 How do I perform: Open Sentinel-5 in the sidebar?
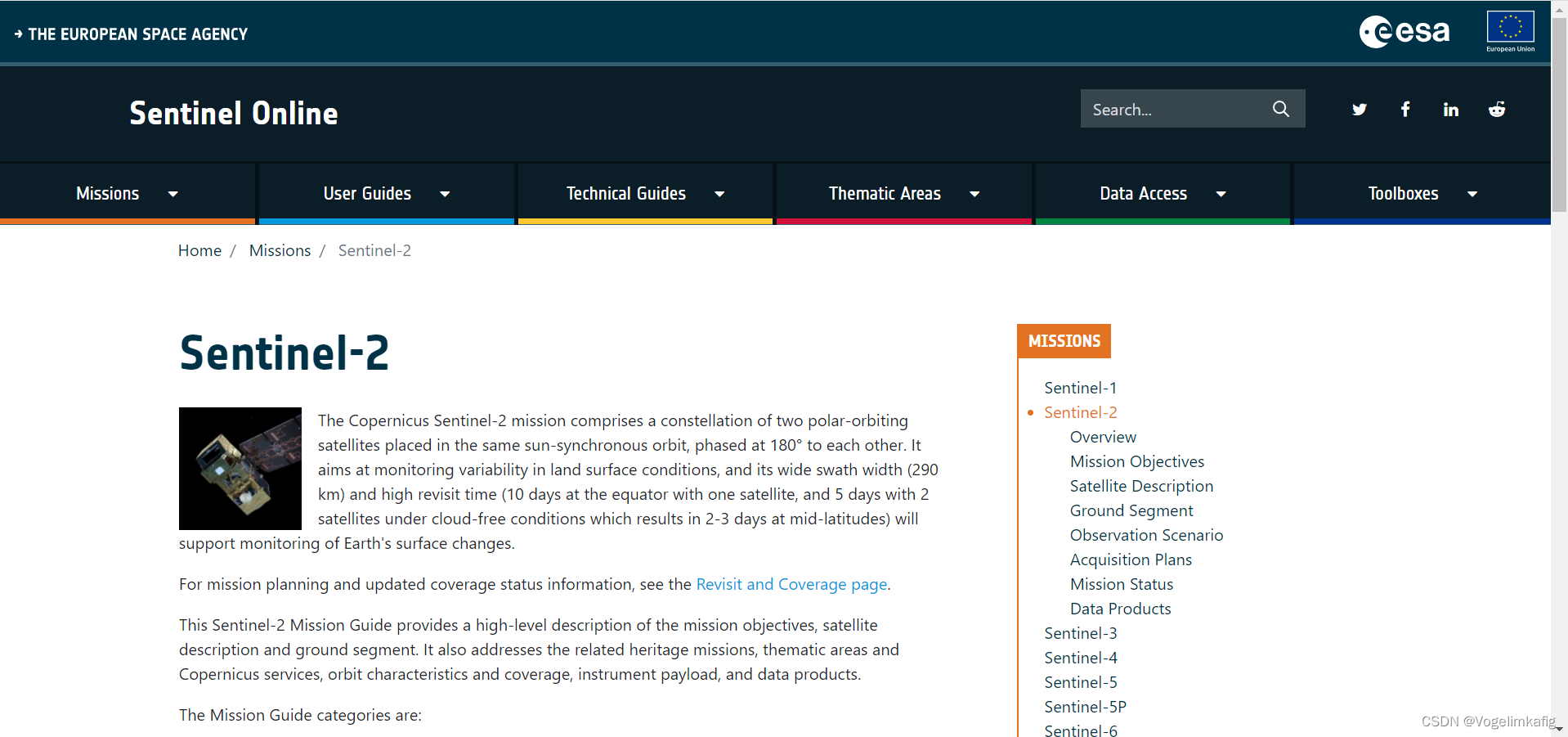pyautogui.click(x=1080, y=682)
